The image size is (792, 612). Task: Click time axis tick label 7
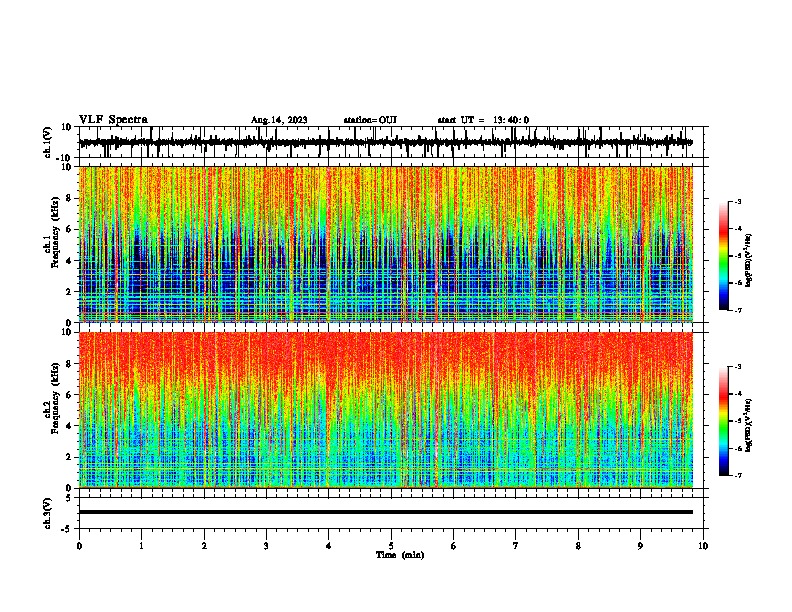[x=516, y=546]
